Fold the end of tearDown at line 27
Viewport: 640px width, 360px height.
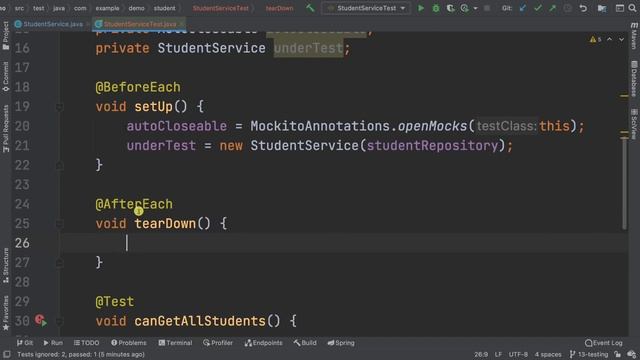pos(59,262)
